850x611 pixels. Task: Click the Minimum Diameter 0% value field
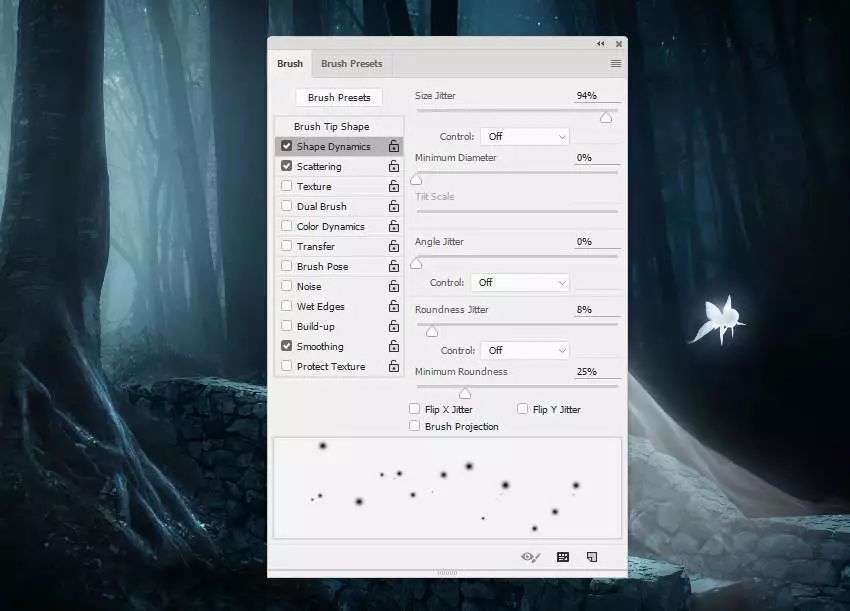pyautogui.click(x=596, y=158)
